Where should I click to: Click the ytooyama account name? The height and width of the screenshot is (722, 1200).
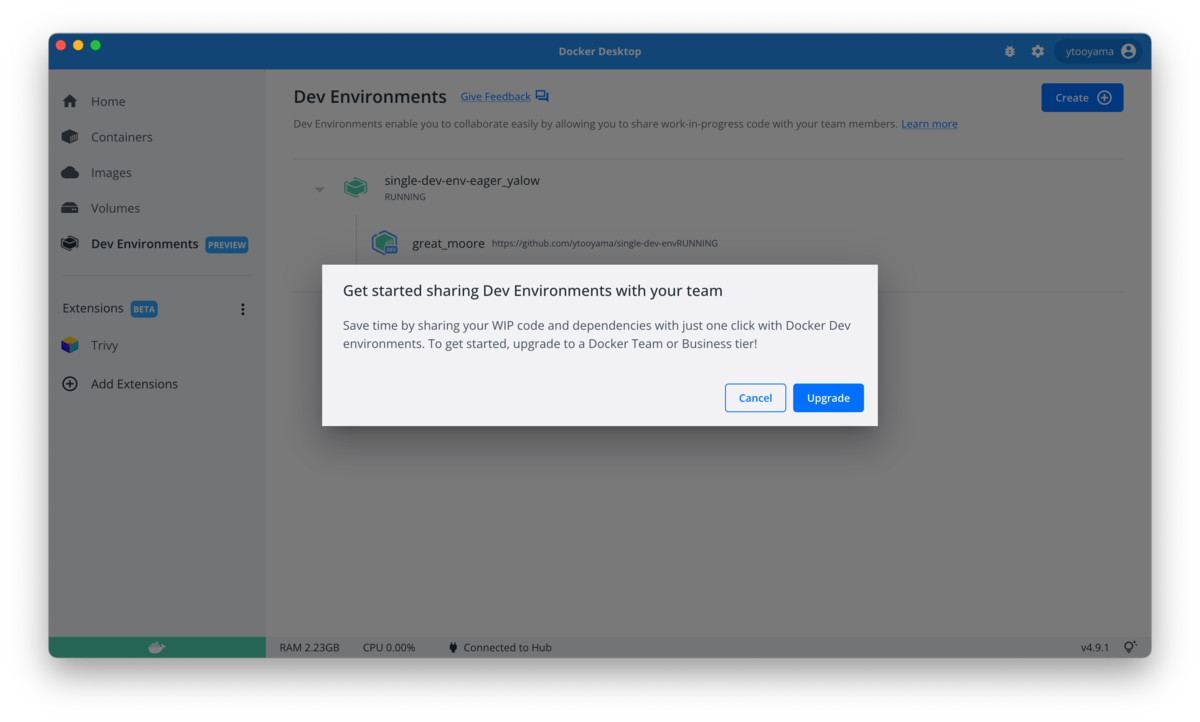[1089, 51]
